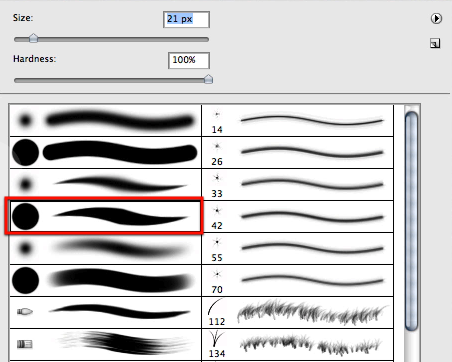Choose the brush preset labeled 55
The width and height of the screenshot is (452, 362).
(298, 248)
